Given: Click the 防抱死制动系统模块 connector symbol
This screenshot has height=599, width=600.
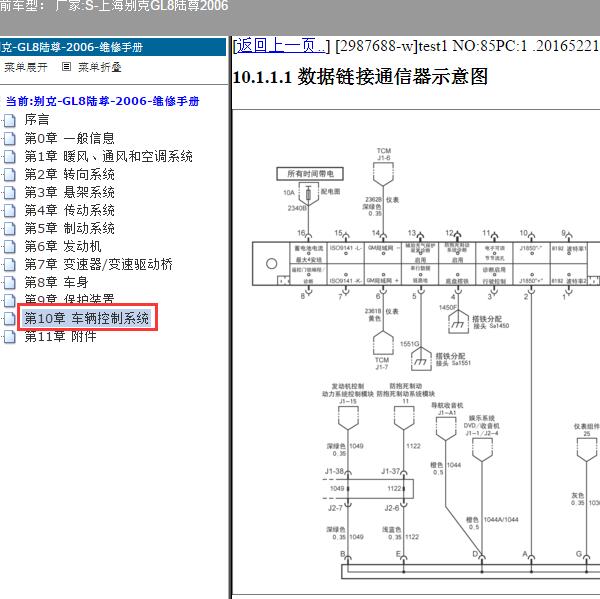Looking at the screenshot, I should (x=404, y=418).
